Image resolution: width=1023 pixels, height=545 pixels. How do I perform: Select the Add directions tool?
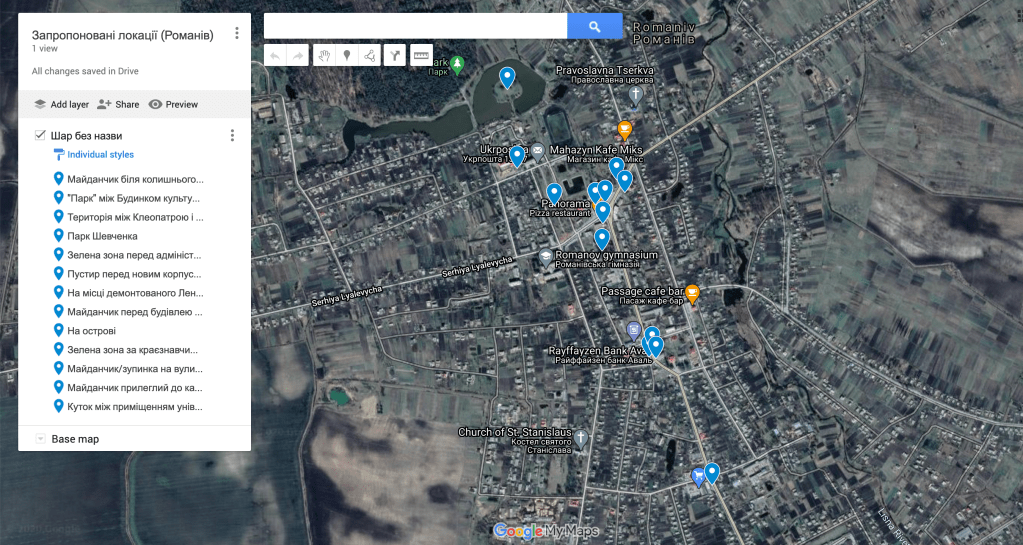395,56
